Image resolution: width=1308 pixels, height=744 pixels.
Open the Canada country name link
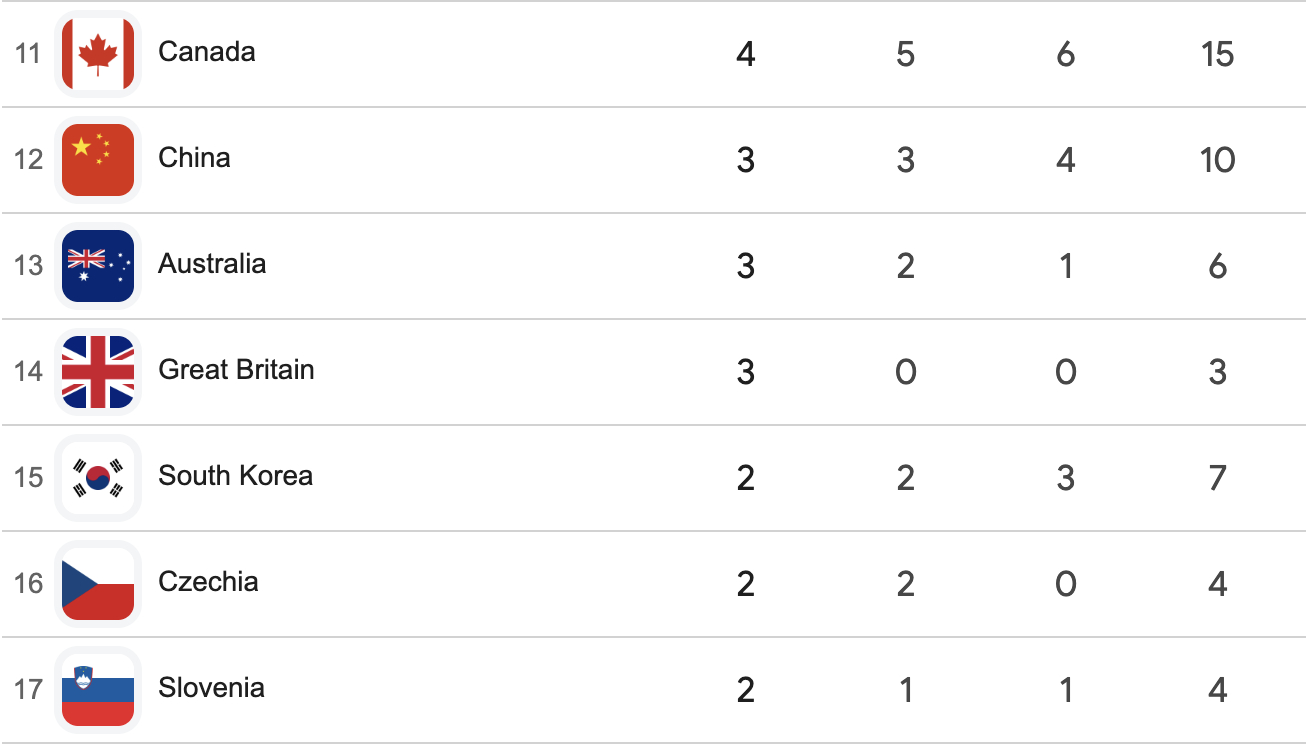pyautogui.click(x=207, y=52)
